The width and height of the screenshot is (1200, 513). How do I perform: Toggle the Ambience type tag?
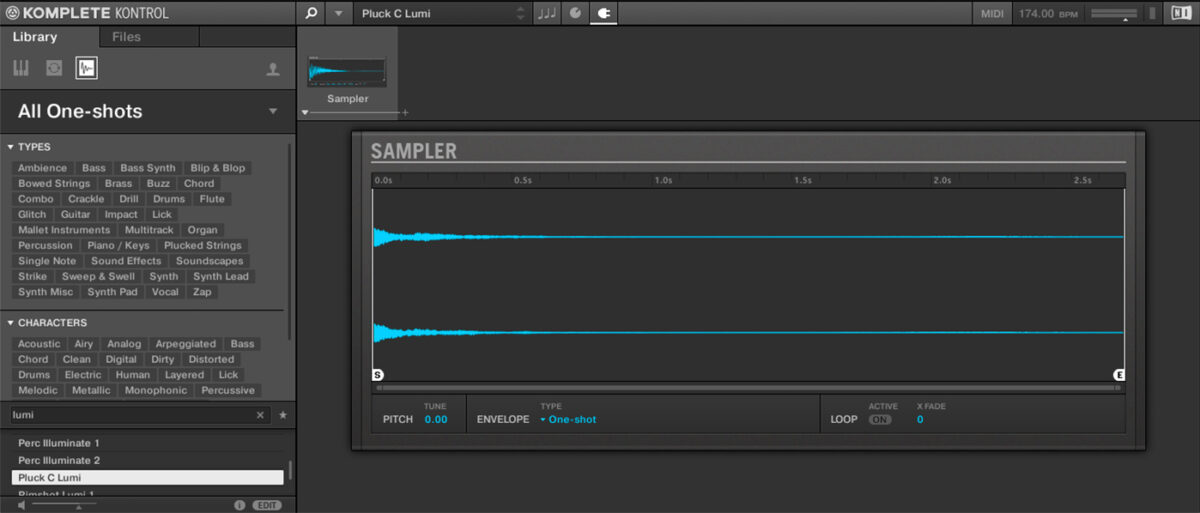tap(42, 168)
